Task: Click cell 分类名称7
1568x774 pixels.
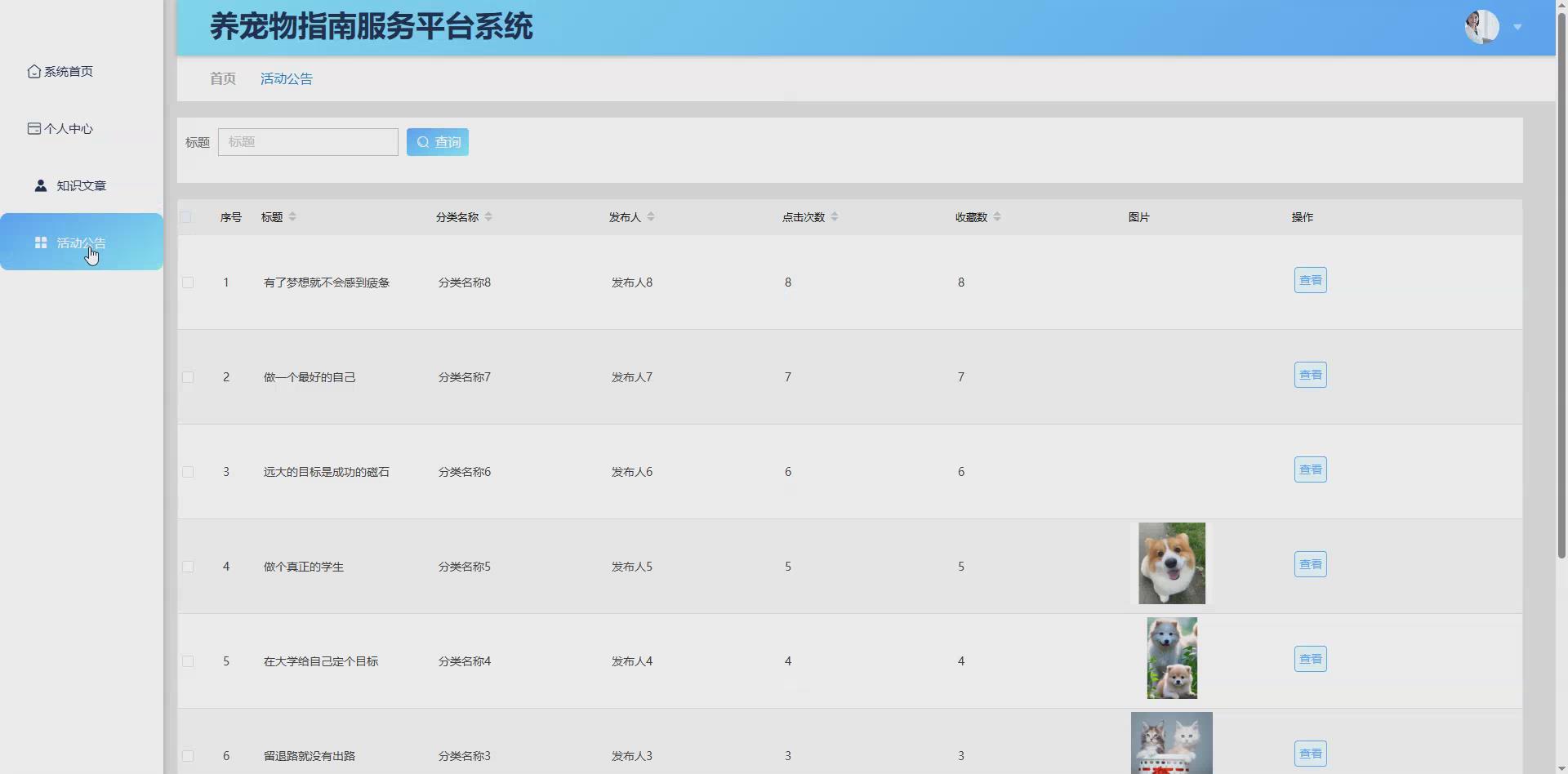Action: click(x=465, y=377)
